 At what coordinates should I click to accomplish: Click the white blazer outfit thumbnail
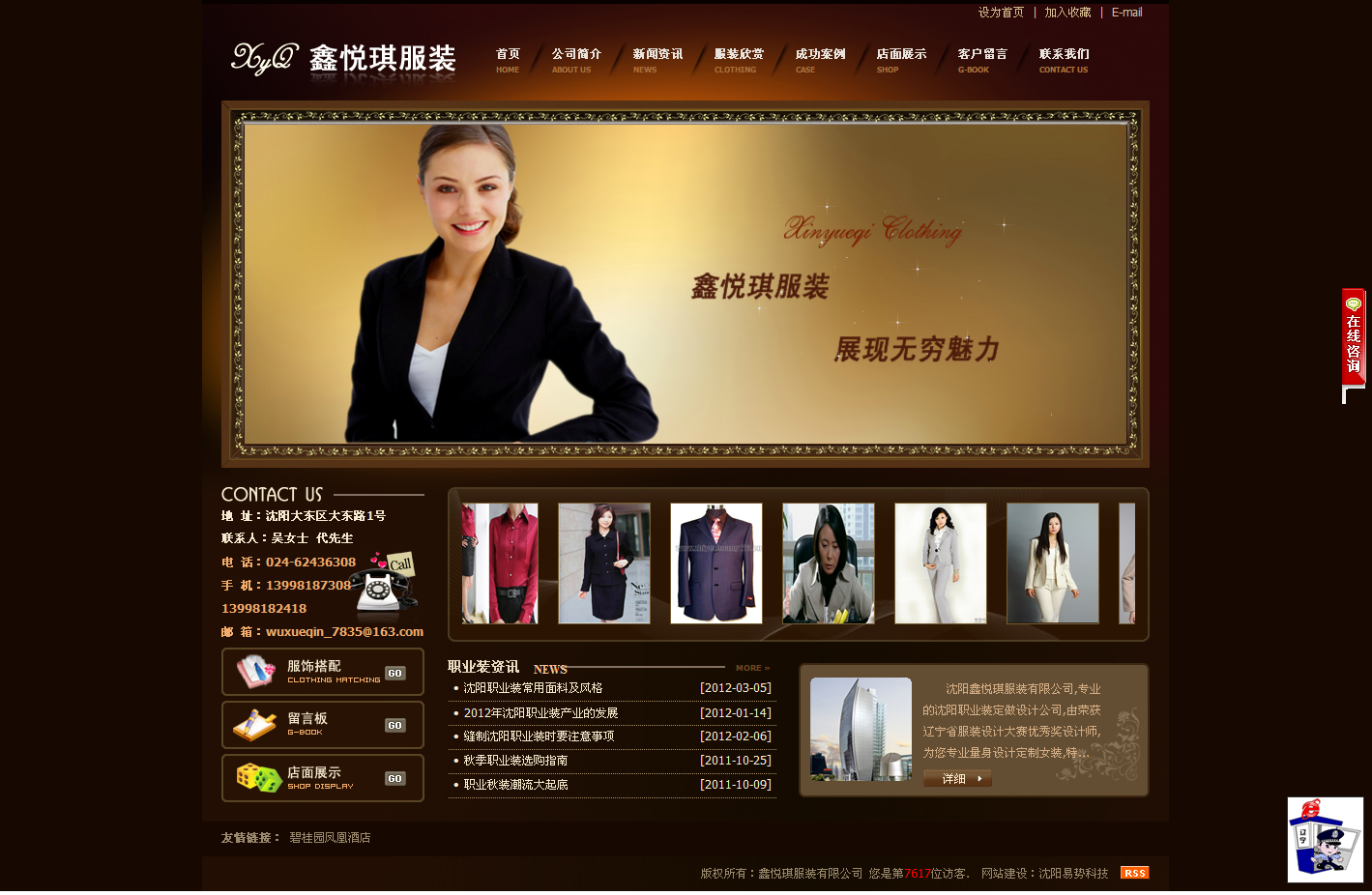(x=1053, y=563)
